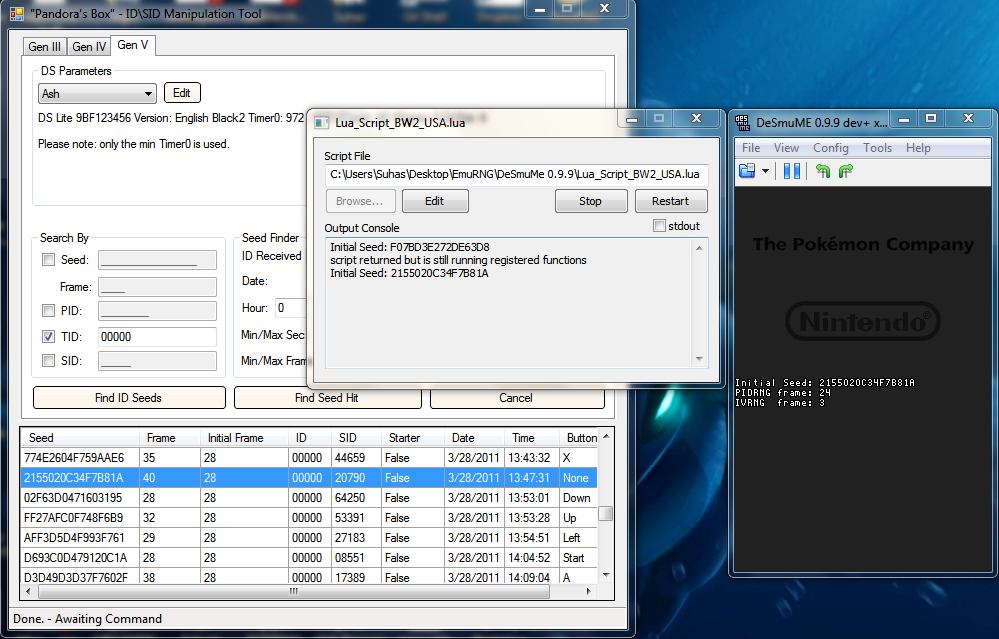Viewport: 999px width, 639px height.
Task: Open the View menu in DeSmuME
Action: click(786, 148)
